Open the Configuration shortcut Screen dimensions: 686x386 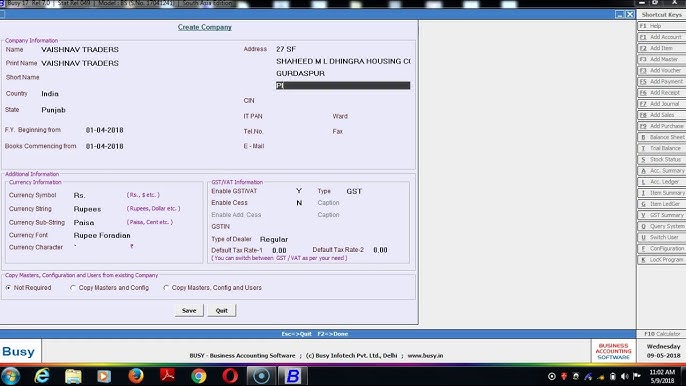coord(662,249)
